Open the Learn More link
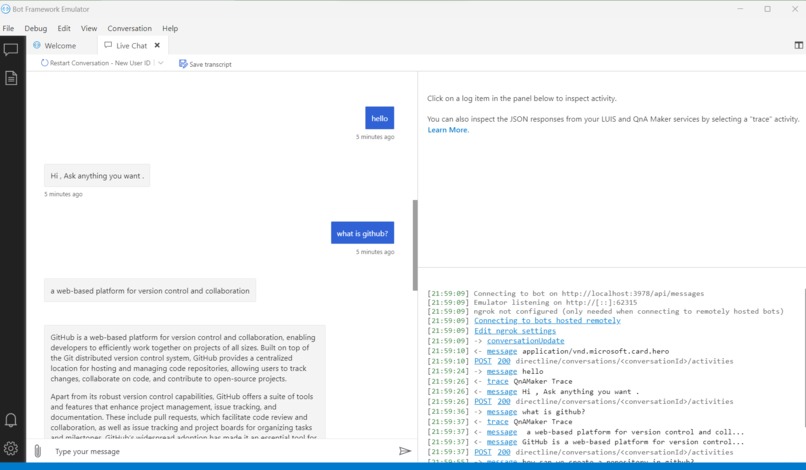 tap(448, 130)
